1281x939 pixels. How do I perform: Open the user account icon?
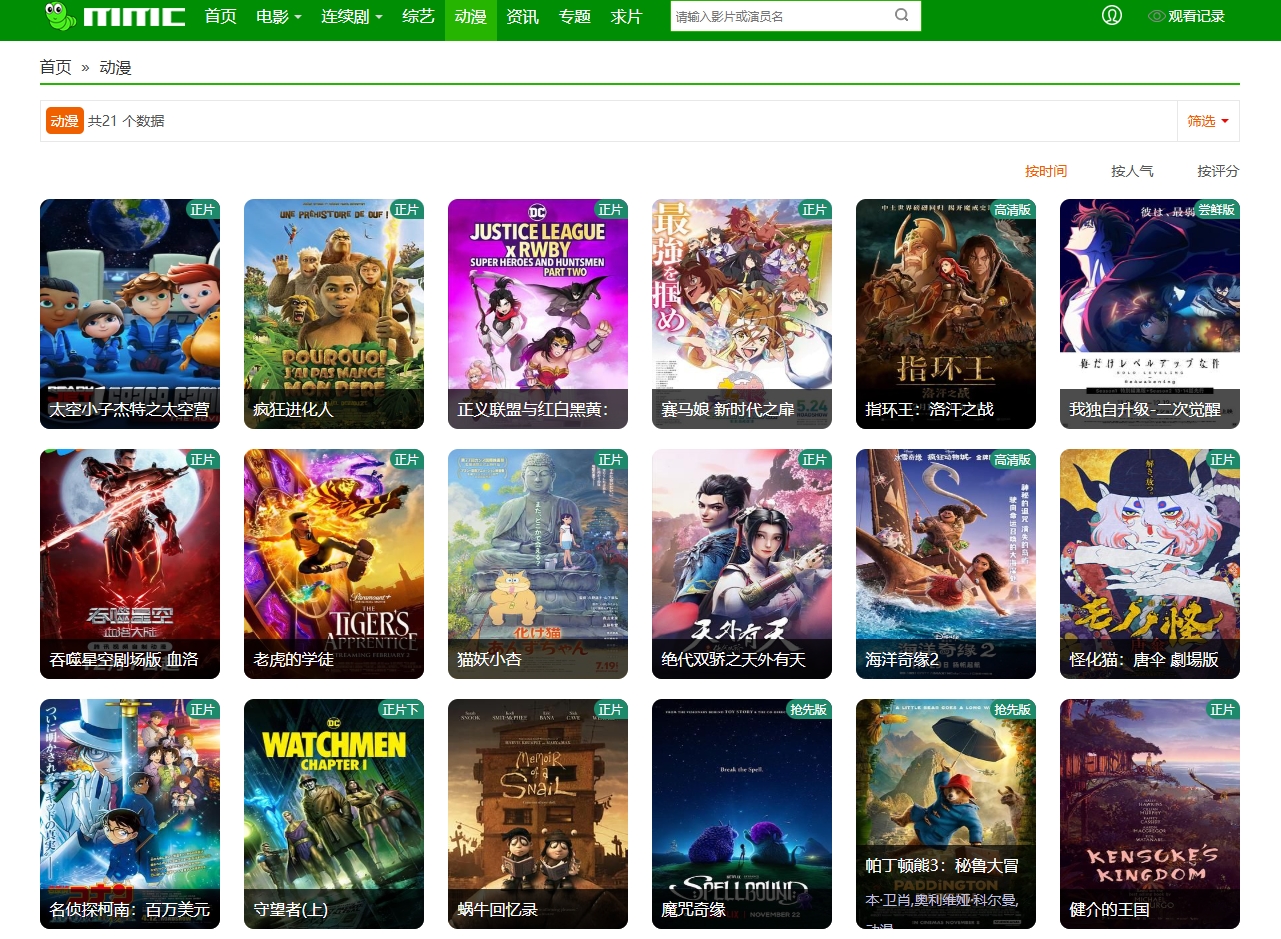(x=1112, y=16)
